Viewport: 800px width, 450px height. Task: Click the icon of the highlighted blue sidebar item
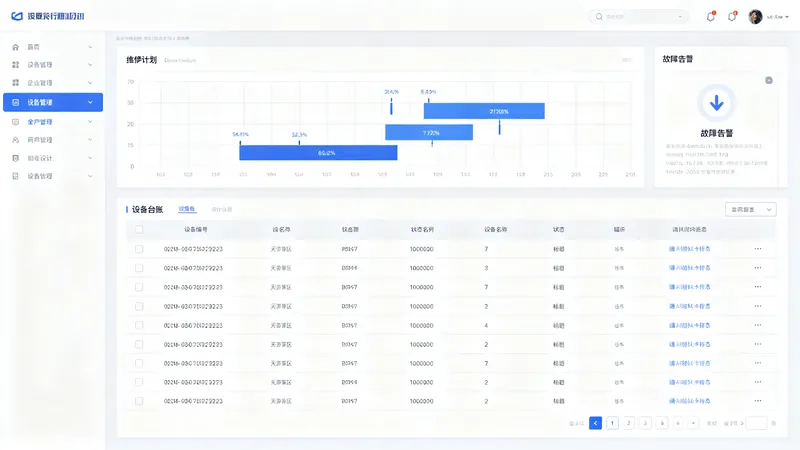click(x=15, y=103)
